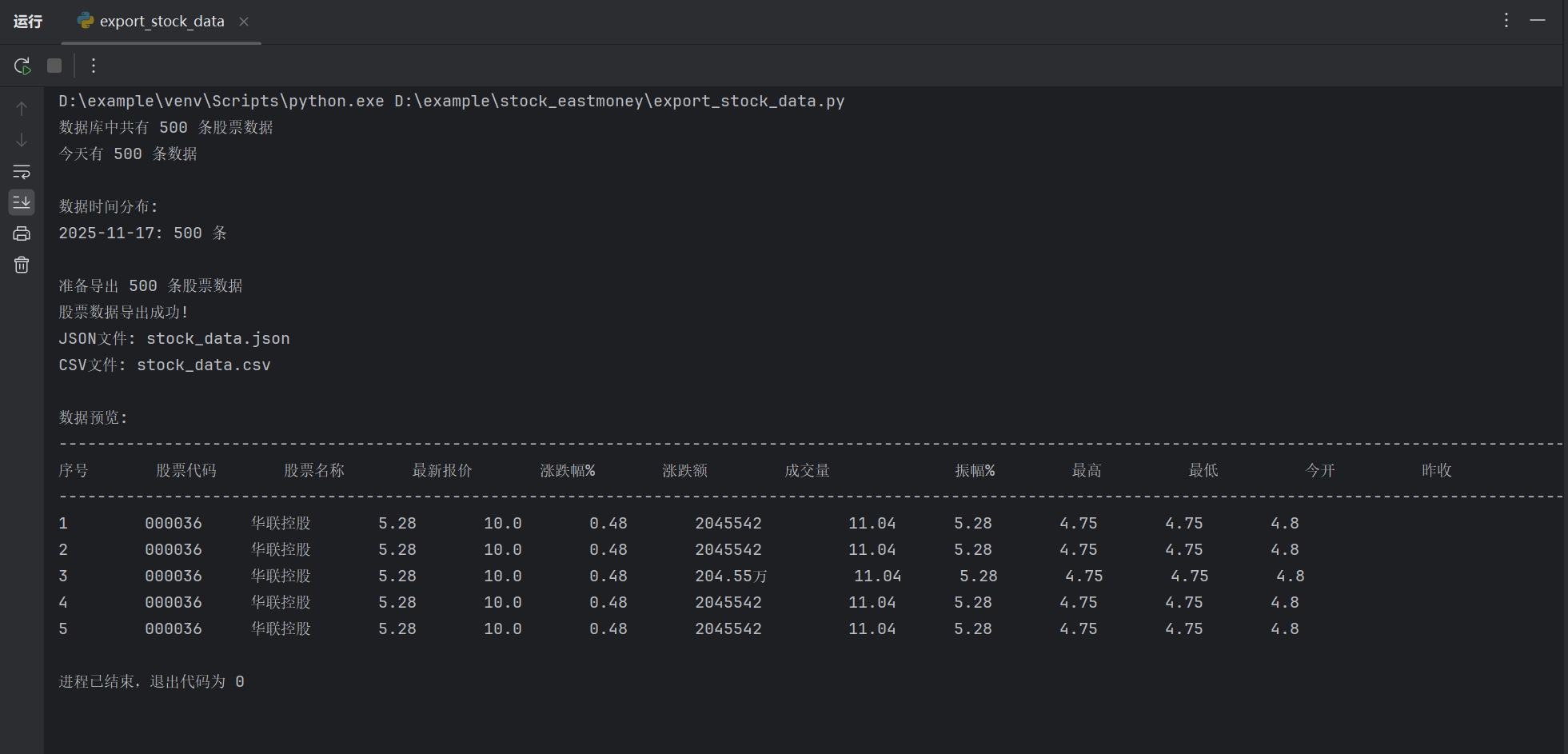1568x754 pixels.
Task: Hide the Run tool window
Action: [1538, 21]
